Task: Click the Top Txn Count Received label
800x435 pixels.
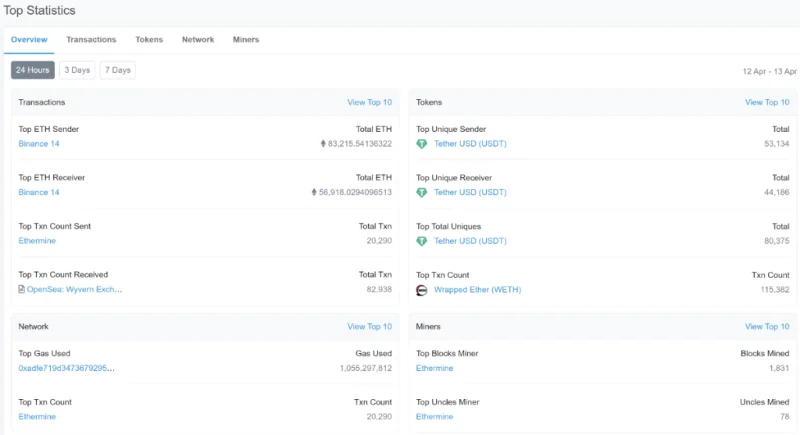Action: 63,274
